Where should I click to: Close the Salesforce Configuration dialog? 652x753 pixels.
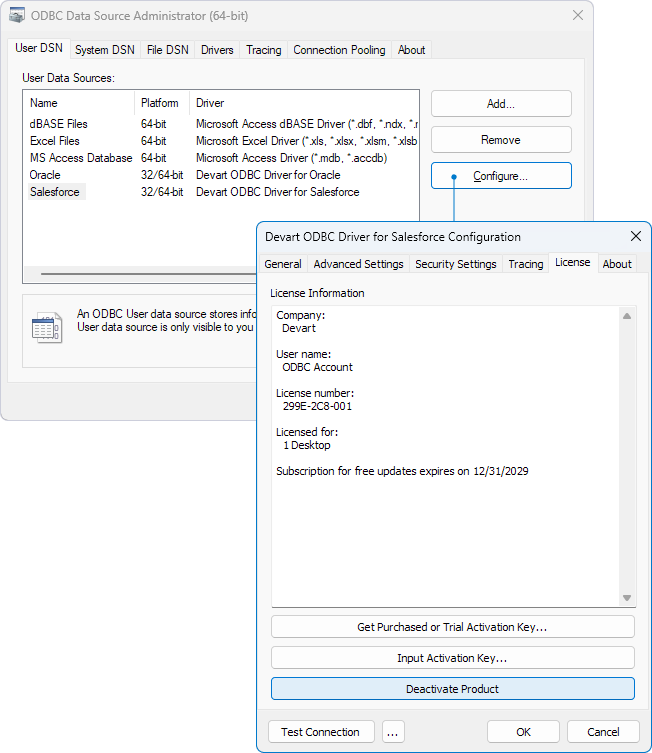(x=636, y=236)
